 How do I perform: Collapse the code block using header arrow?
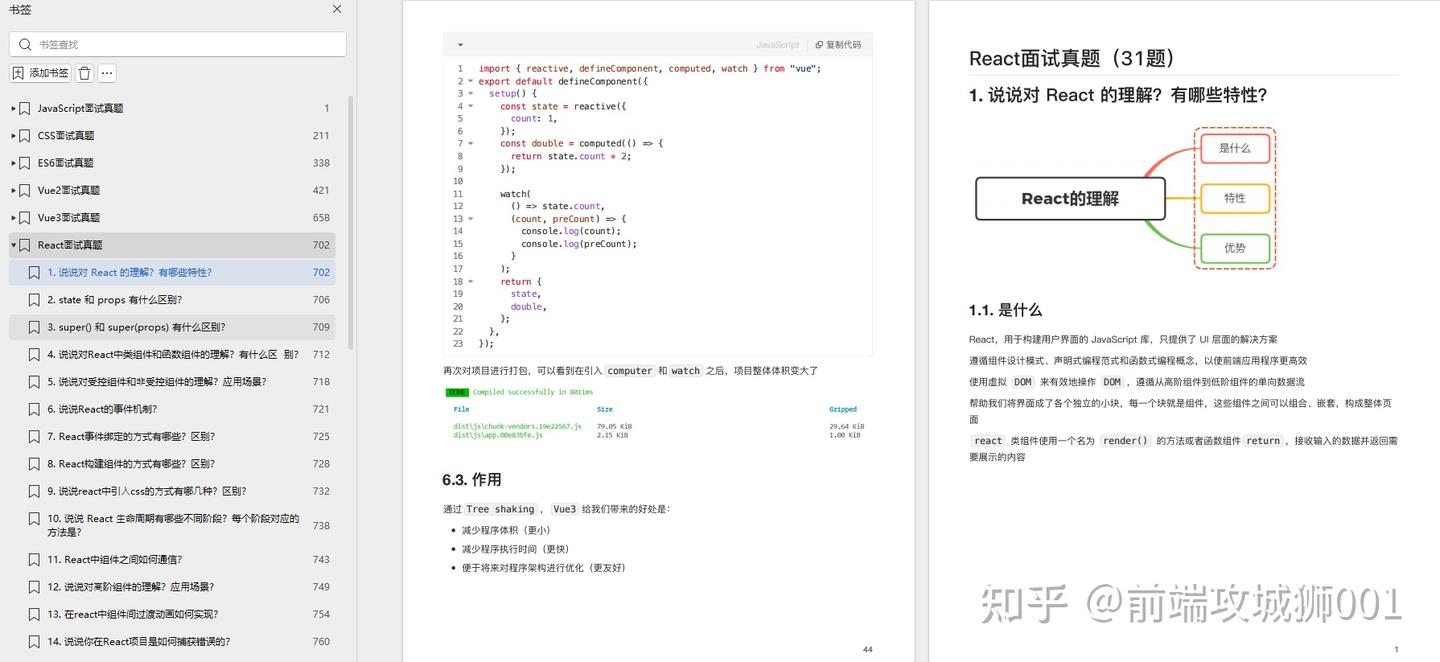click(460, 45)
